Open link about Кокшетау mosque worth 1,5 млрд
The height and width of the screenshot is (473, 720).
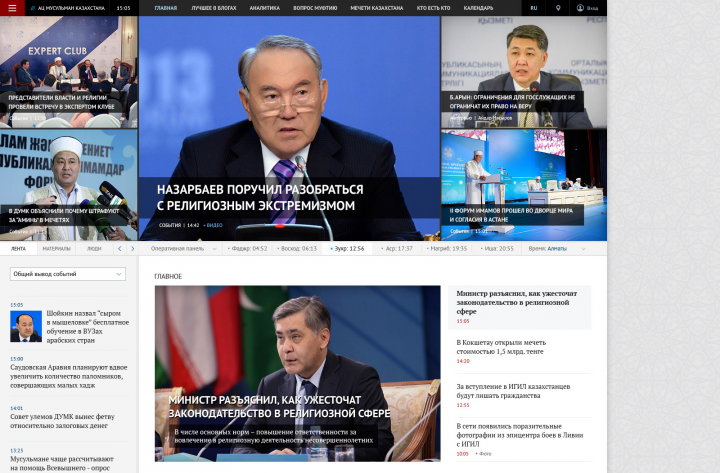pos(501,347)
